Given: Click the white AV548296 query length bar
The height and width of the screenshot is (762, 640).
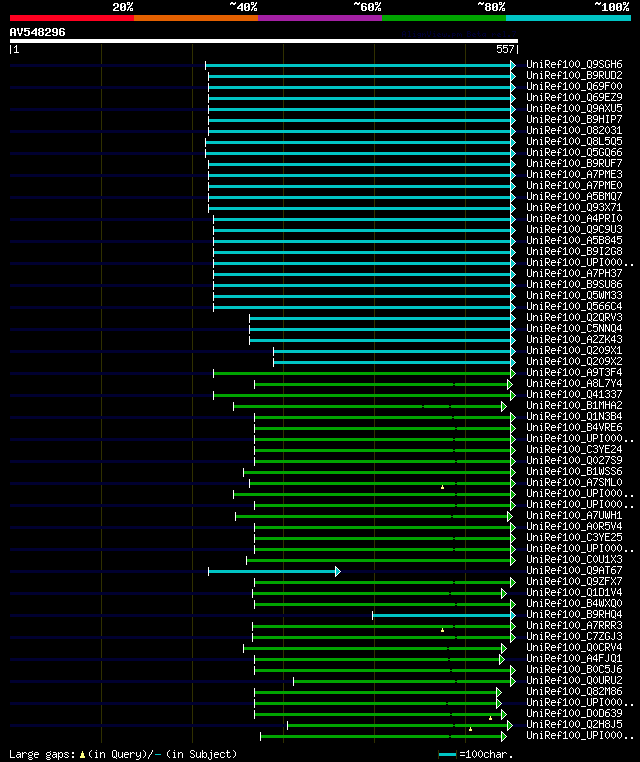Looking at the screenshot, I should [x=264, y=41].
